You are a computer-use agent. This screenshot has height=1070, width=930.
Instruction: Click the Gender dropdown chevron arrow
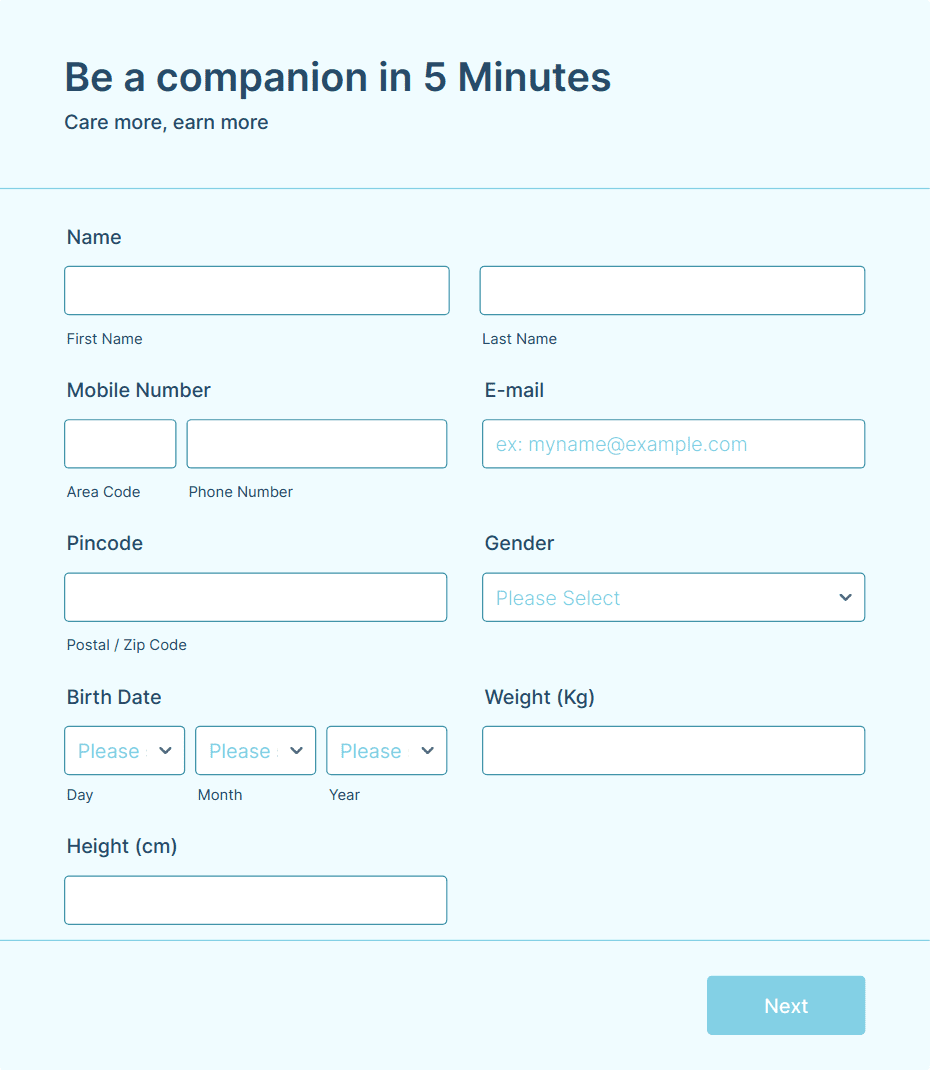click(845, 597)
